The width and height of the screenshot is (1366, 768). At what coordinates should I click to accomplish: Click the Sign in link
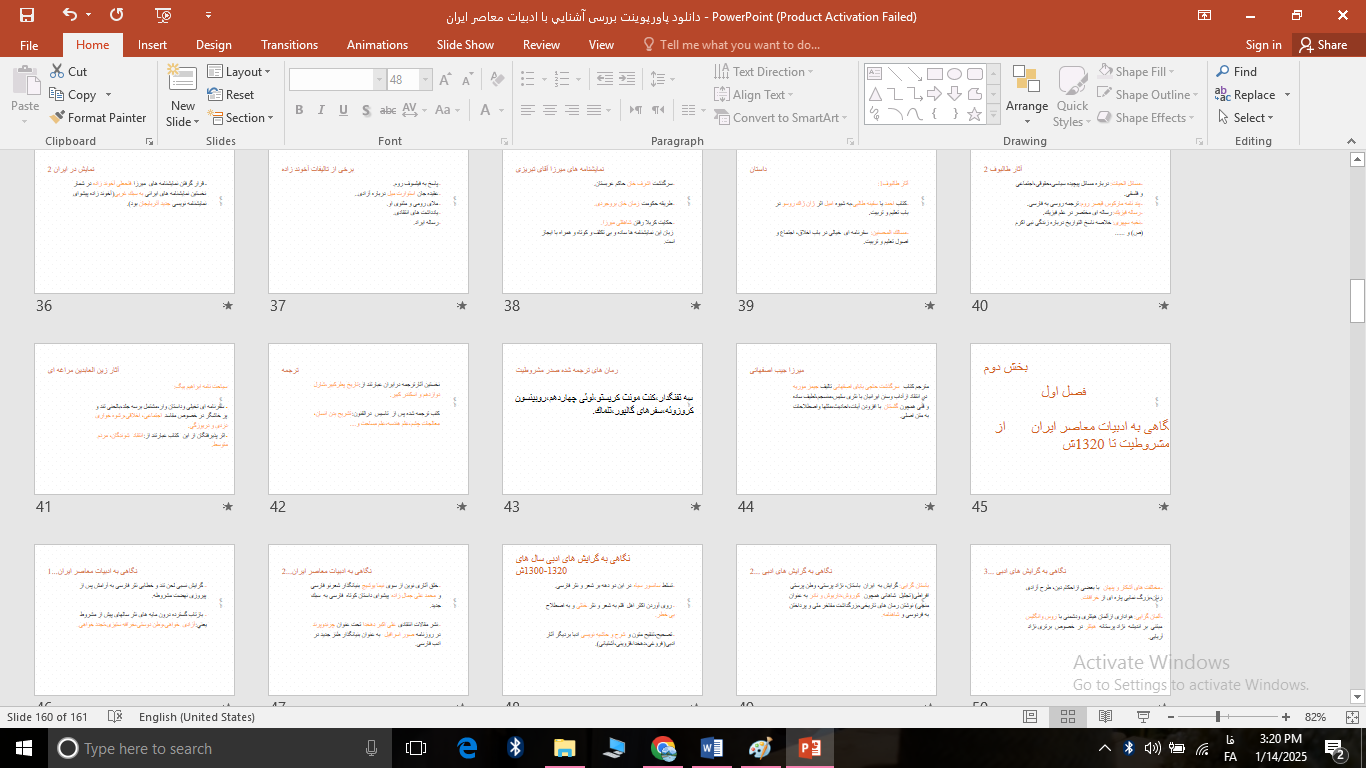[1263, 45]
